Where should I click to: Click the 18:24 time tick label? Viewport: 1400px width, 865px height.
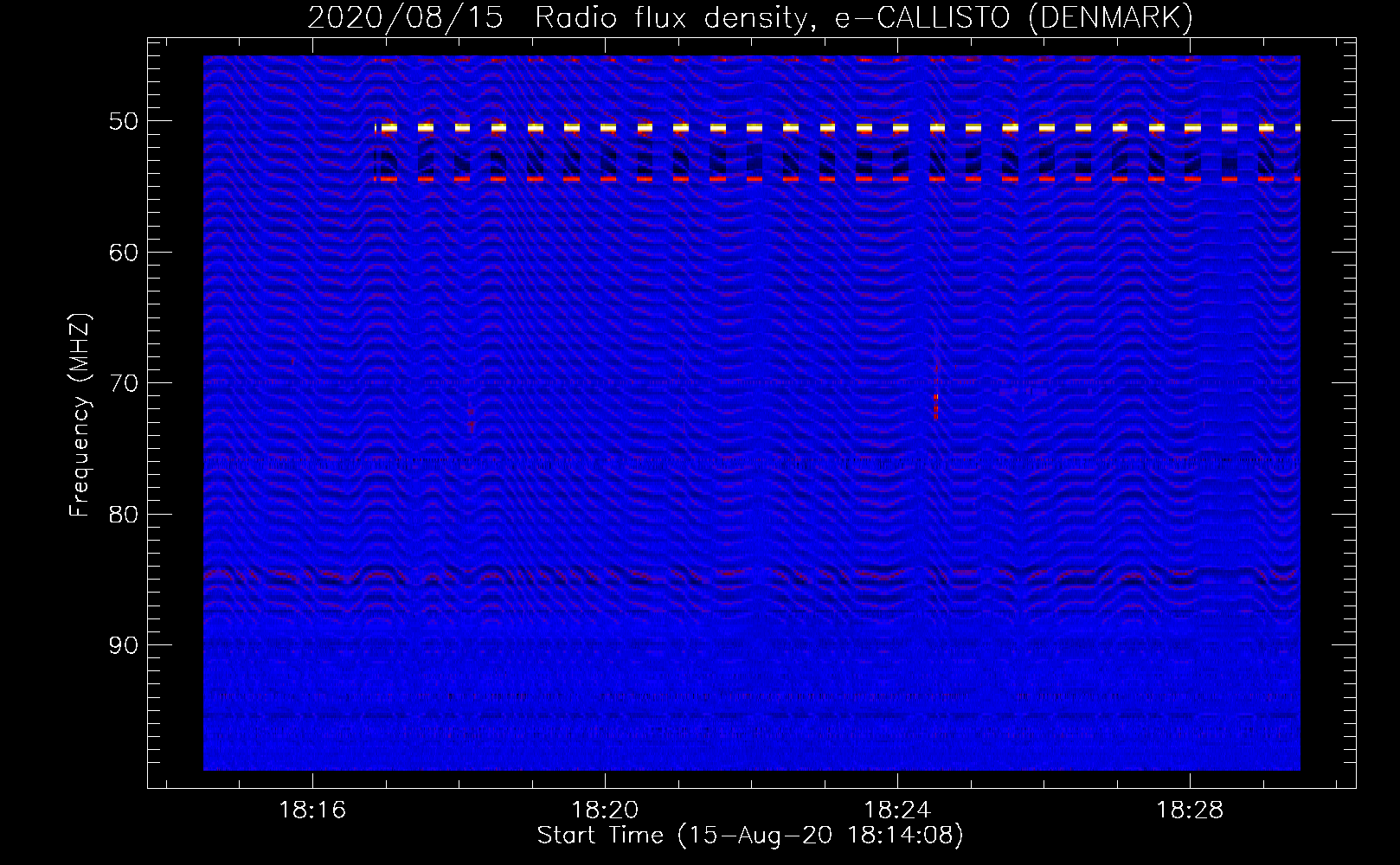[897, 811]
